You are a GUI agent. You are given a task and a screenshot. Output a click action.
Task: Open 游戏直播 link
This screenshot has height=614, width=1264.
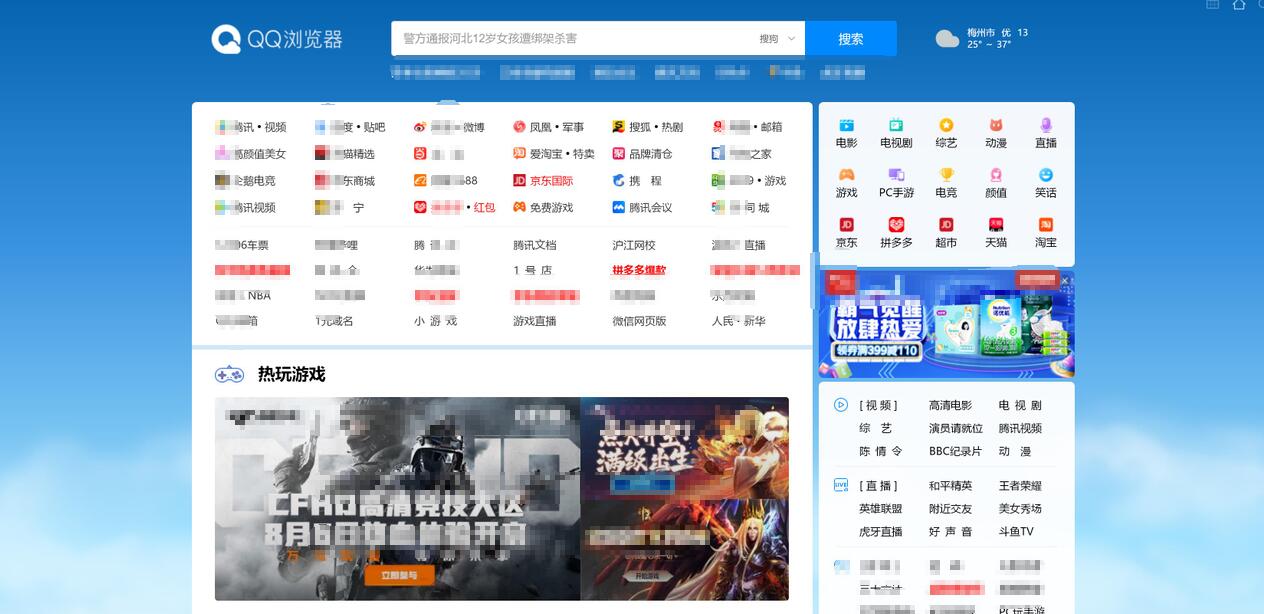(535, 321)
